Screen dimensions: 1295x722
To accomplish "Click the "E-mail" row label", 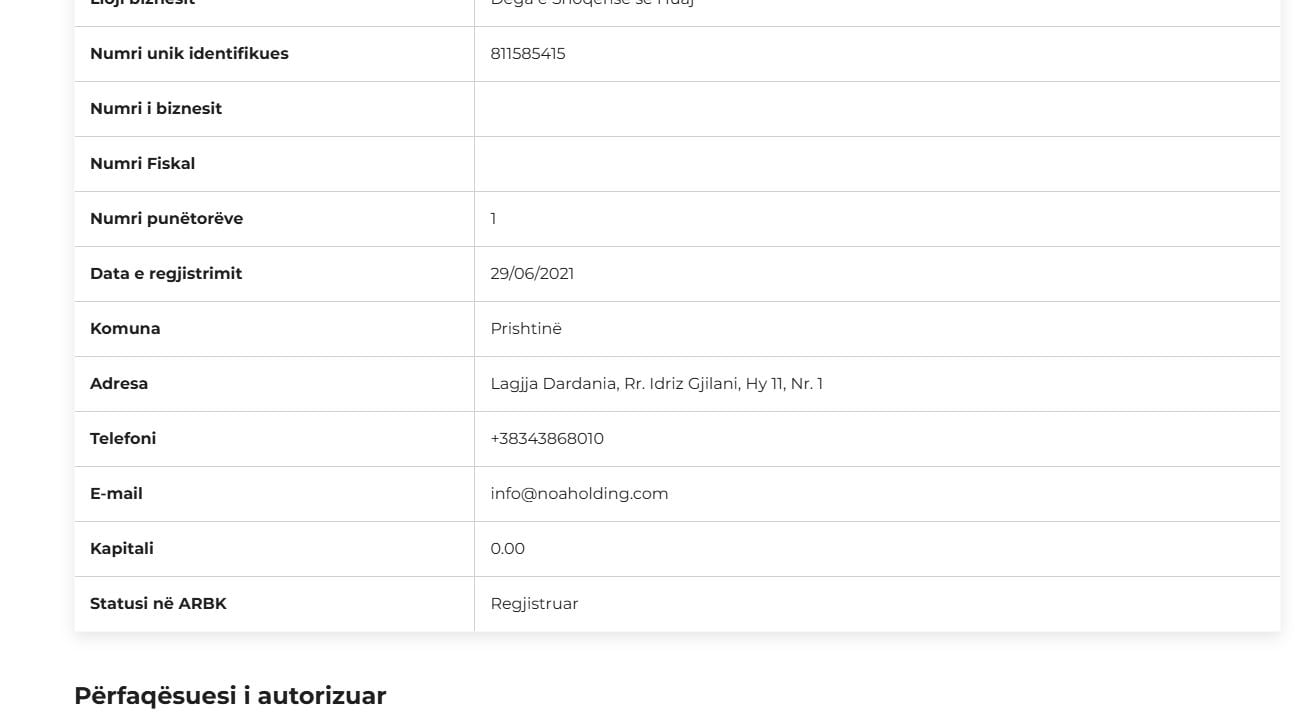I will click(x=116, y=494).
